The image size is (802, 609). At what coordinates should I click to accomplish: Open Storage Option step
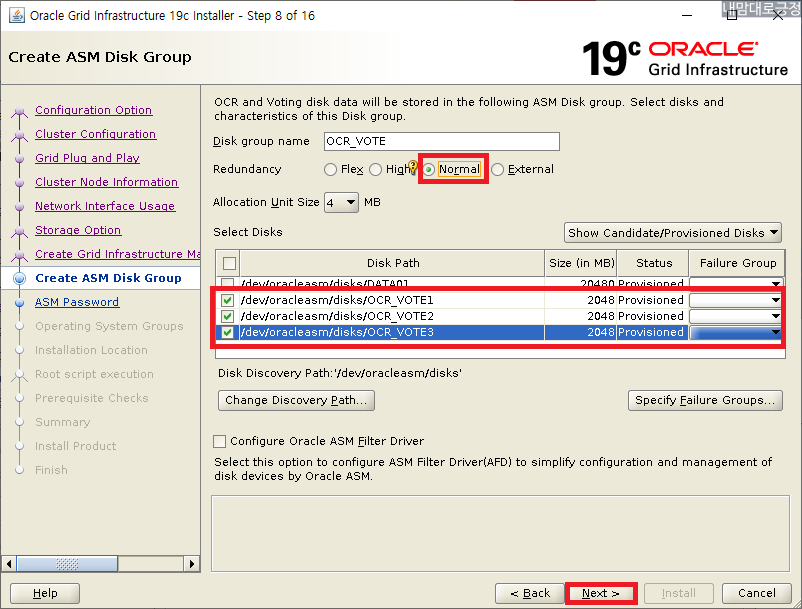pos(78,230)
